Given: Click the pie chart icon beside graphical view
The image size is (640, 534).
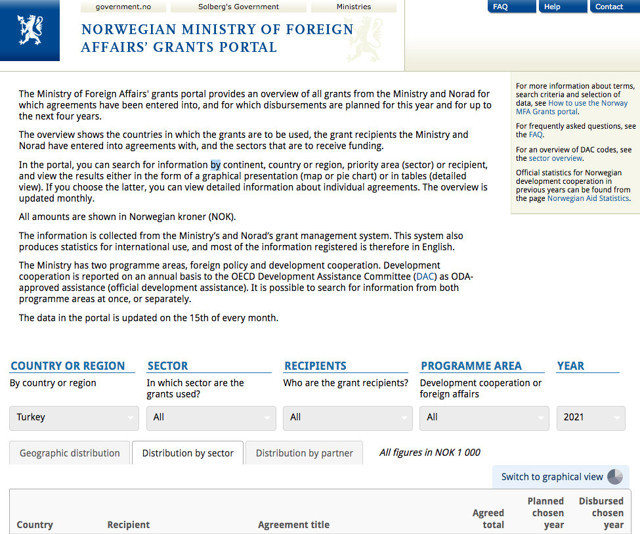Looking at the screenshot, I should point(615,477).
